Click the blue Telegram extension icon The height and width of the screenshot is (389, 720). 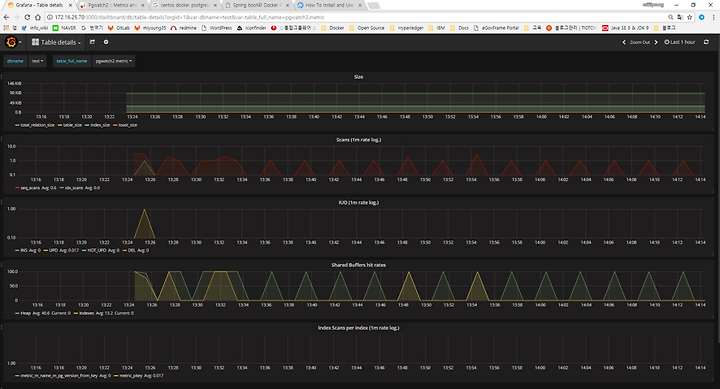coord(701,17)
